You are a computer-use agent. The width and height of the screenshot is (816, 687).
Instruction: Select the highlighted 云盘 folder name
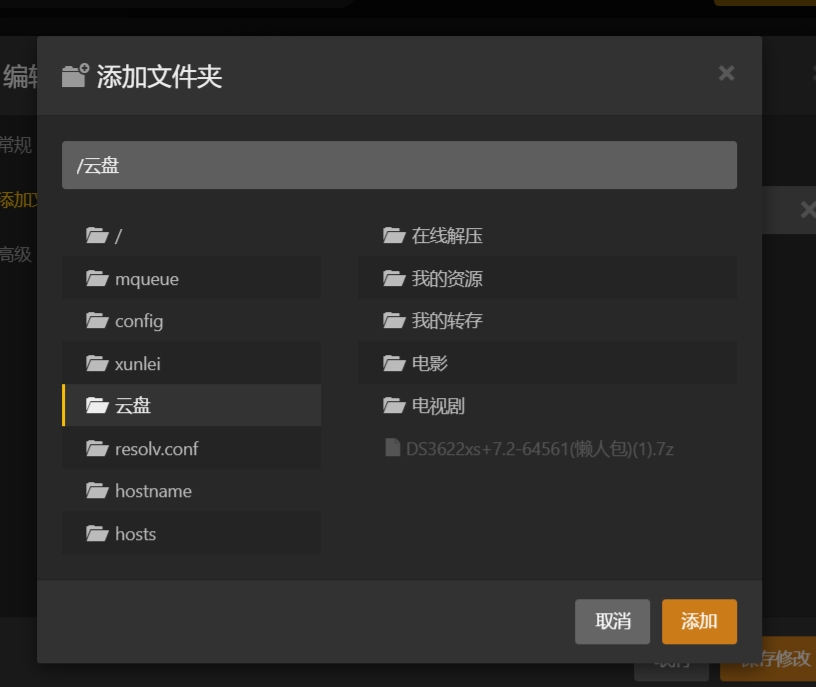click(x=133, y=405)
